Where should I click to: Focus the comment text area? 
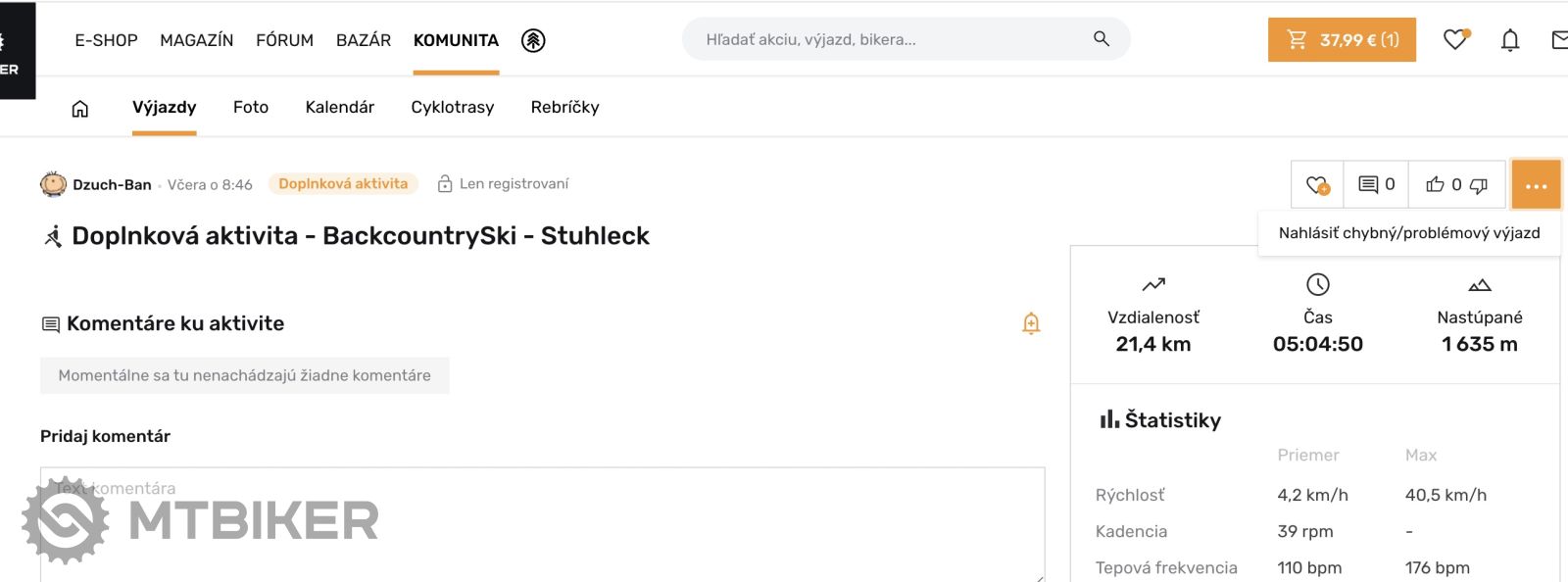pyautogui.click(x=542, y=523)
